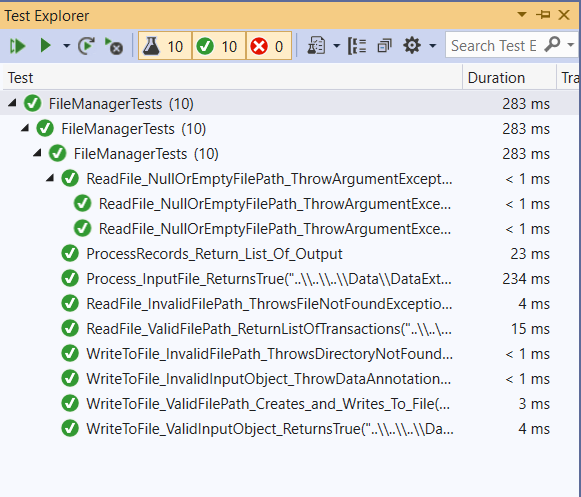Run failed tests icon
The image size is (581, 497).
pos(114,46)
